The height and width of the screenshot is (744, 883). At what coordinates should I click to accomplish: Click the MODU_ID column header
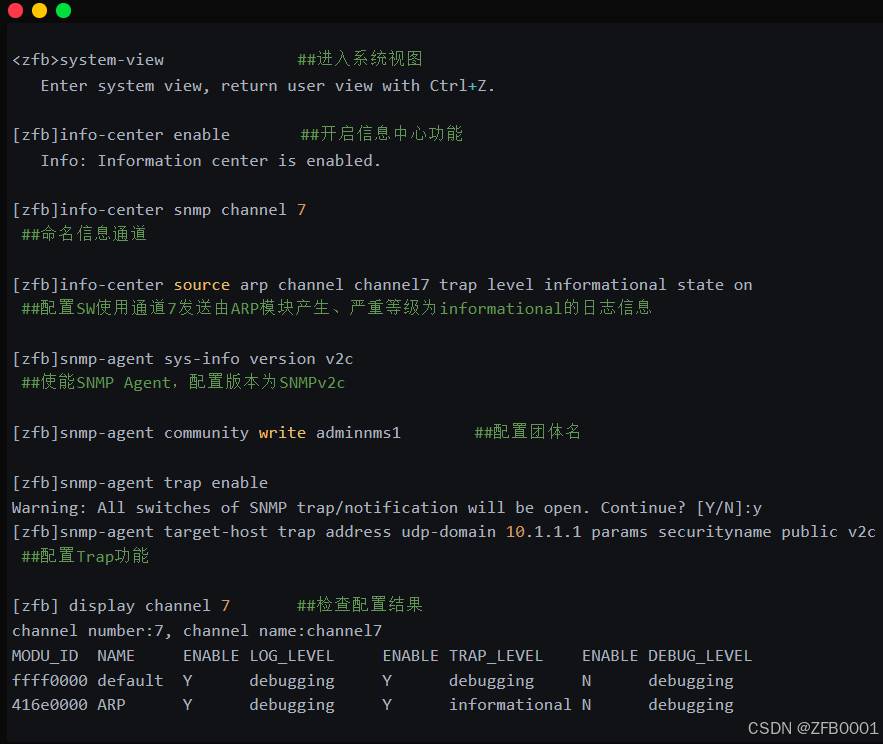click(x=45, y=656)
